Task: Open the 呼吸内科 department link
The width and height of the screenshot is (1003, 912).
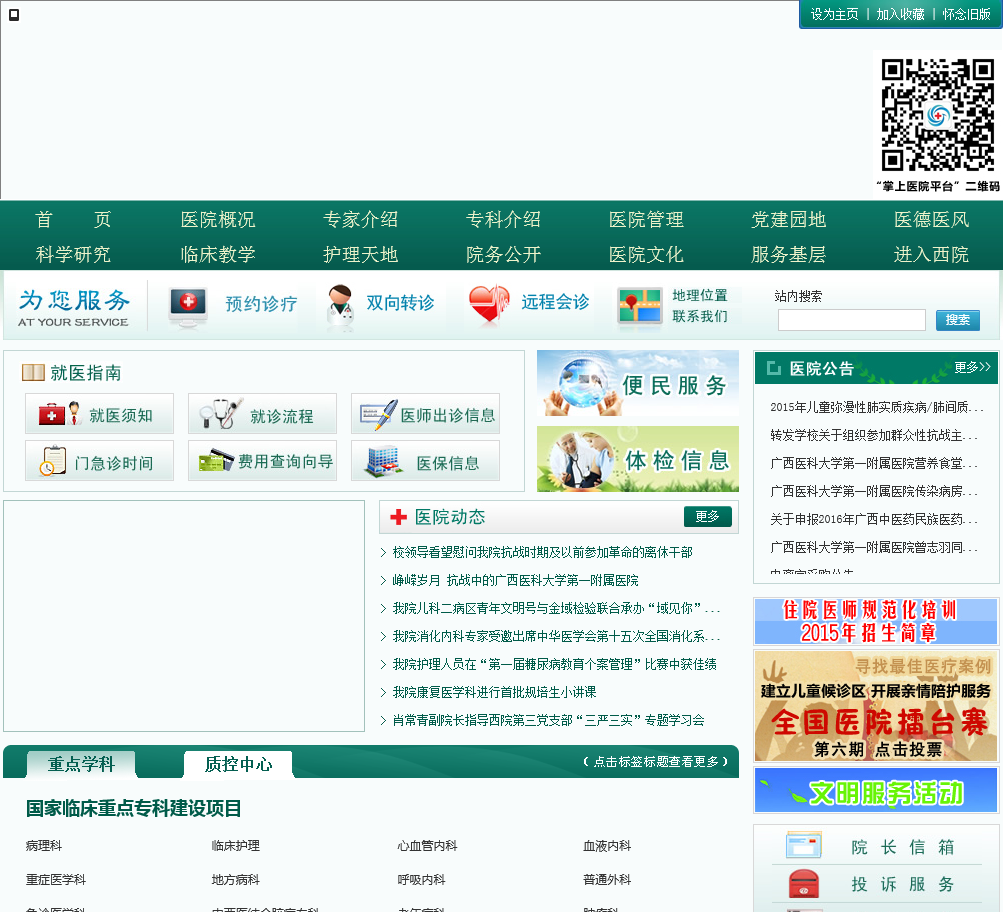Action: [x=421, y=879]
